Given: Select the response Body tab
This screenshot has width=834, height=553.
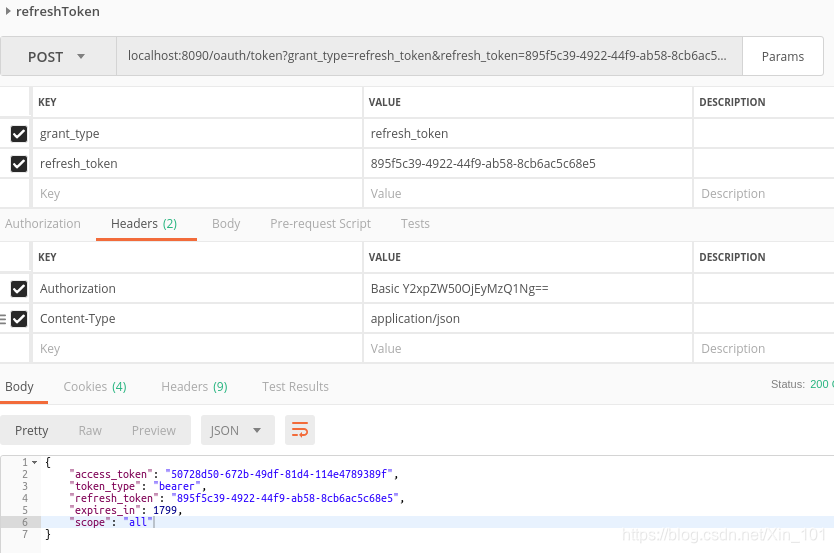Looking at the screenshot, I should pyautogui.click(x=20, y=387).
